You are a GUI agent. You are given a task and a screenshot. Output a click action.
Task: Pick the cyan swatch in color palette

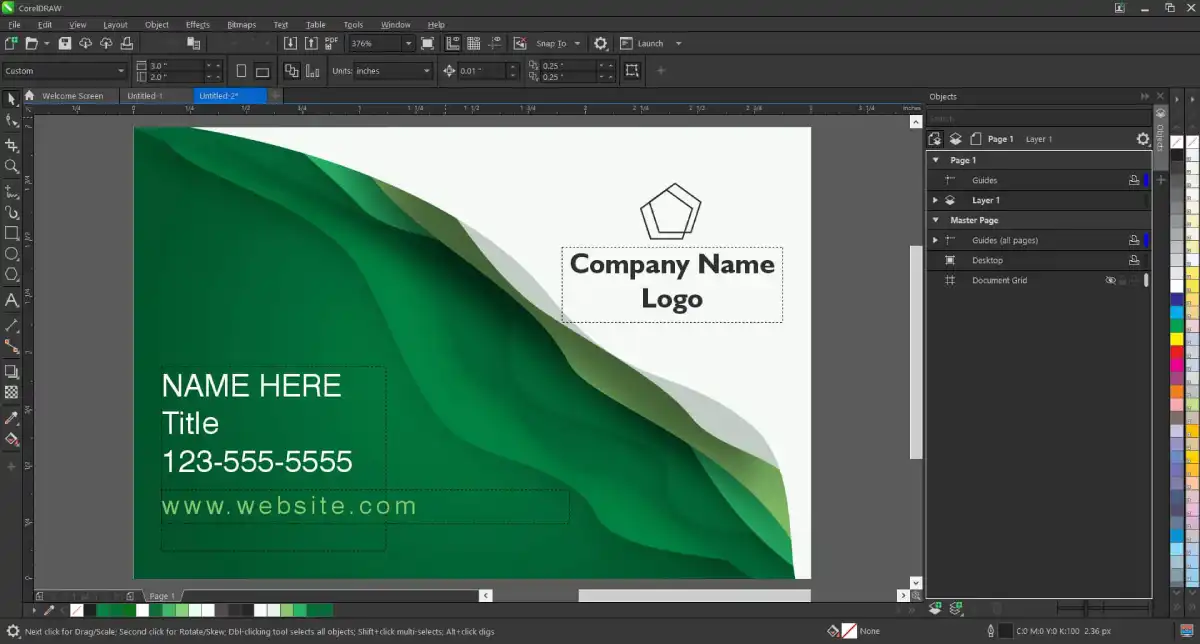[x=1177, y=312]
